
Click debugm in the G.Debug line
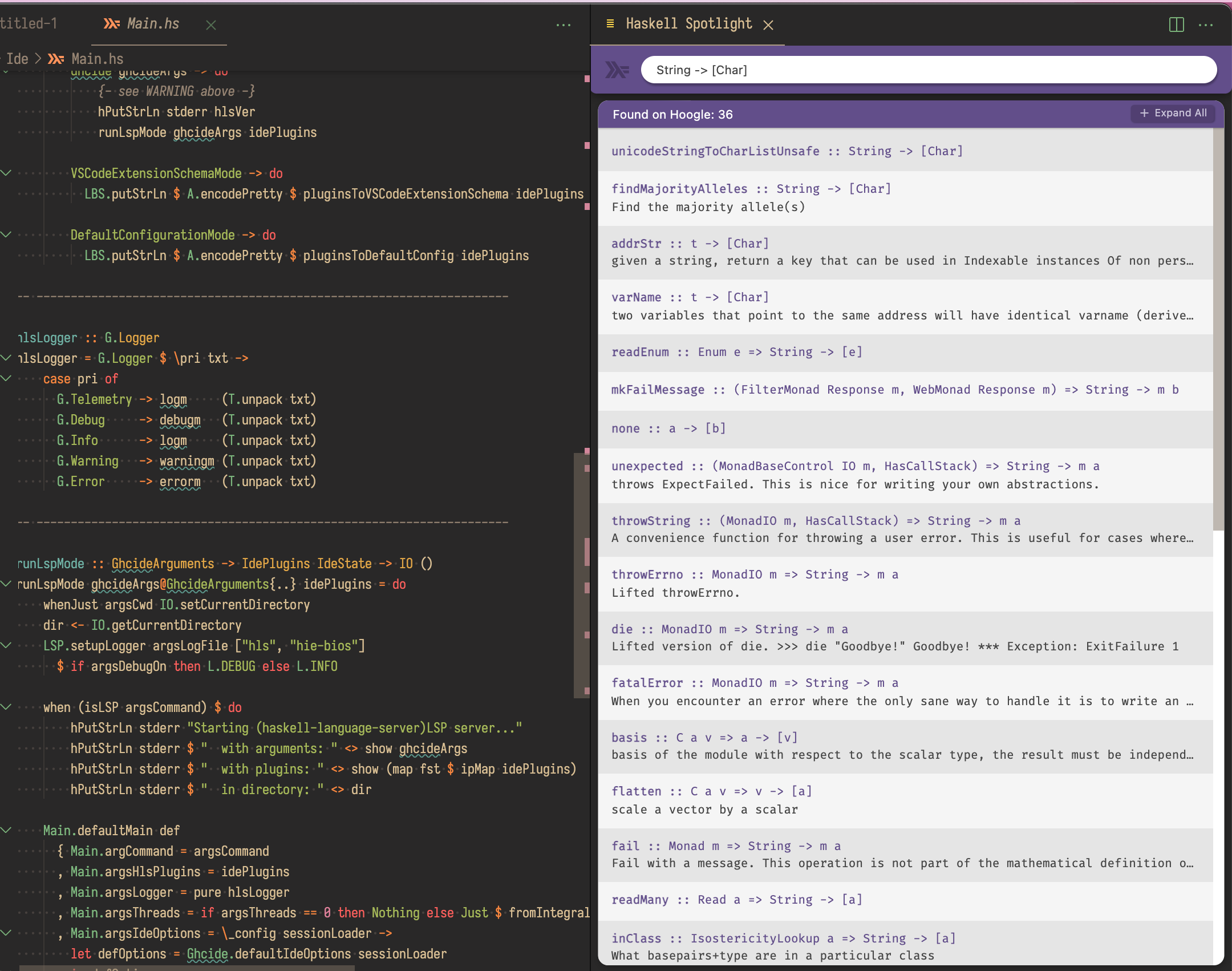pos(180,420)
